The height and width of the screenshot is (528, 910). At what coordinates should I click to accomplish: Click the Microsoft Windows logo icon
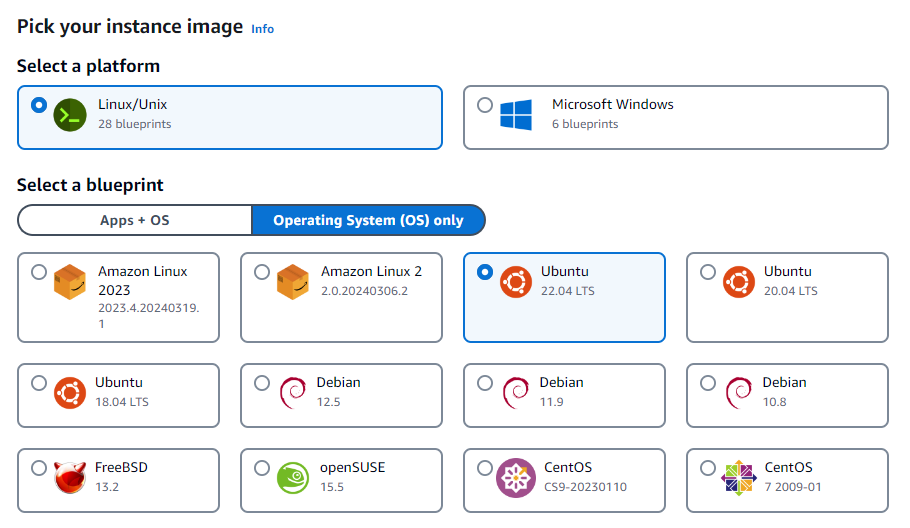coord(516,115)
